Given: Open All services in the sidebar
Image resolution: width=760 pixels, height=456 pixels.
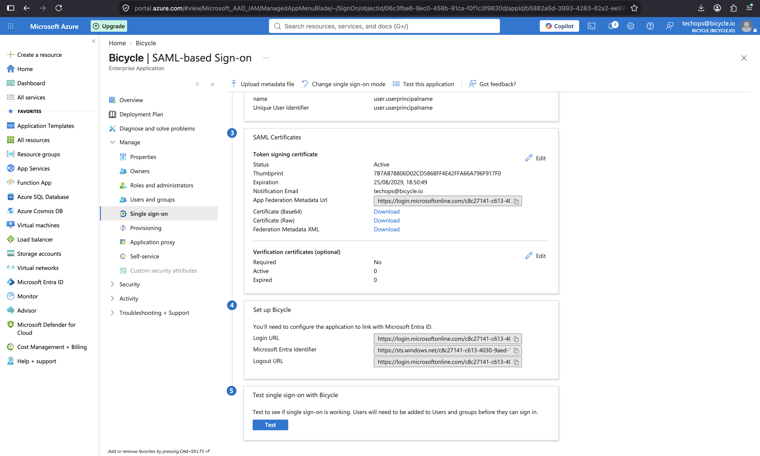Looking at the screenshot, I should pos(31,97).
